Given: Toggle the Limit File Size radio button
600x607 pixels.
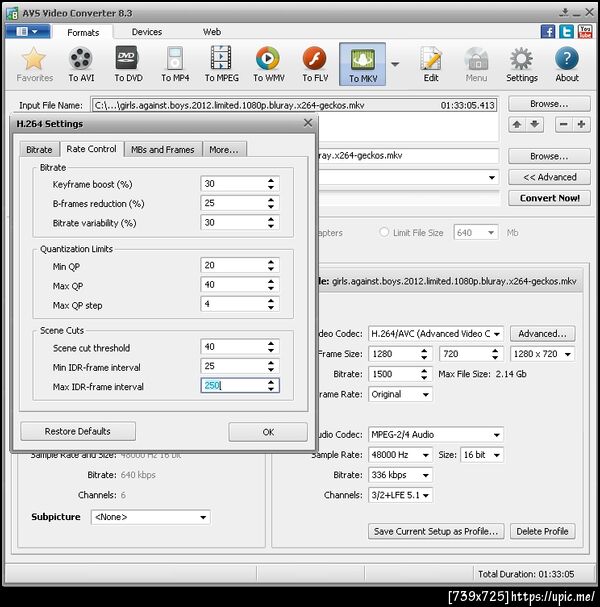Looking at the screenshot, I should [384, 232].
